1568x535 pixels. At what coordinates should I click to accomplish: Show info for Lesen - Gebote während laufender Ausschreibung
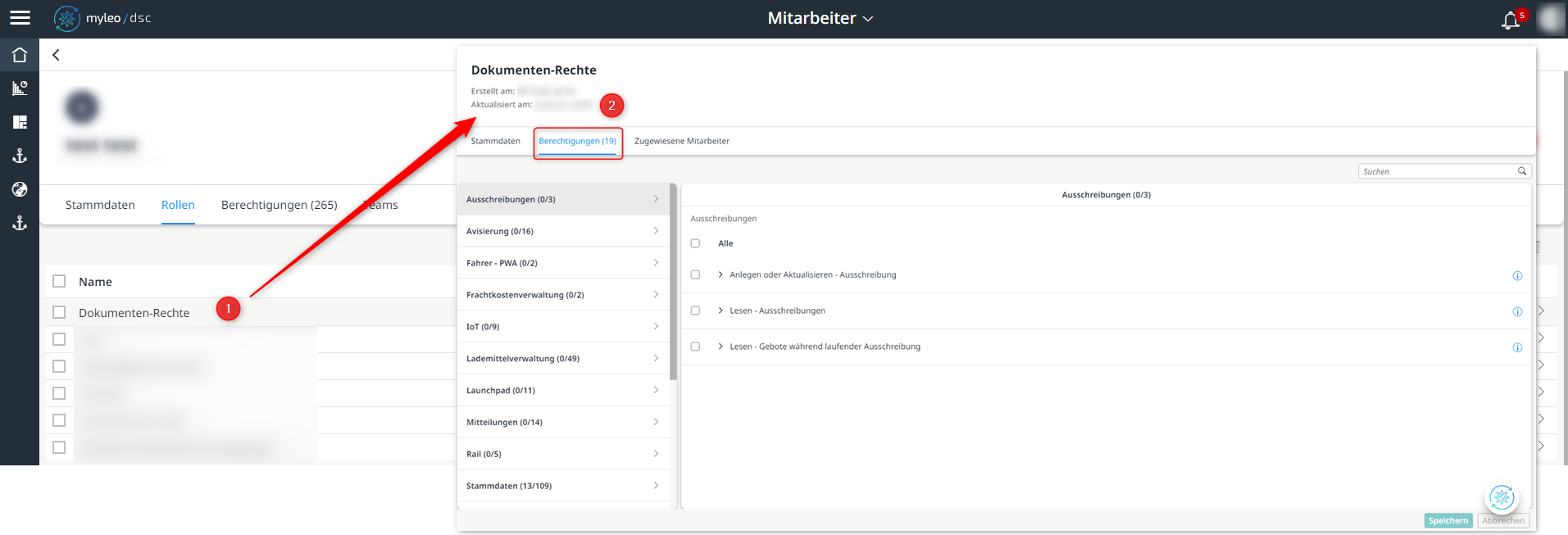(x=1517, y=347)
